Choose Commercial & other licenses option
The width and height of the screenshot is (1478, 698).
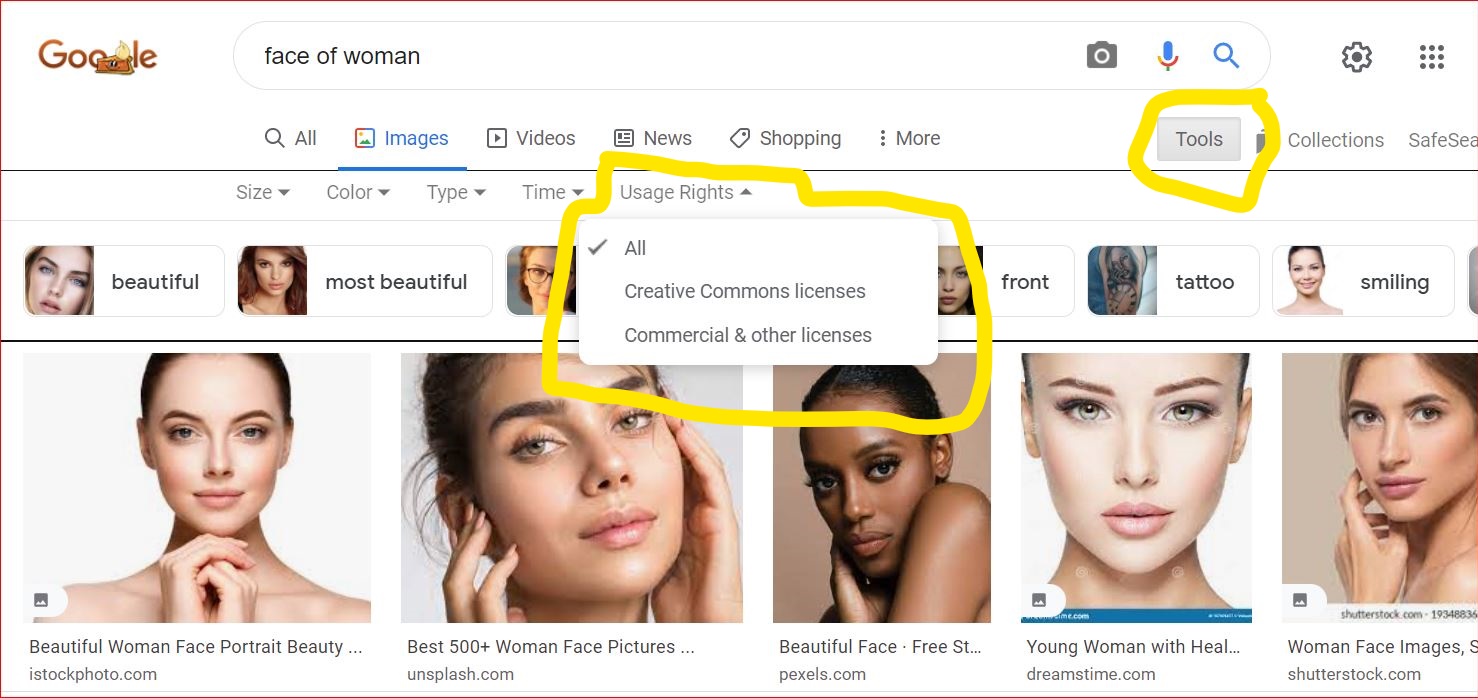tap(747, 336)
